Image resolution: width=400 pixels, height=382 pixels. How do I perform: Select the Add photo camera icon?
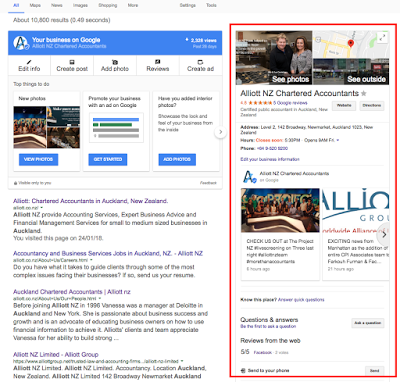(x=115, y=62)
